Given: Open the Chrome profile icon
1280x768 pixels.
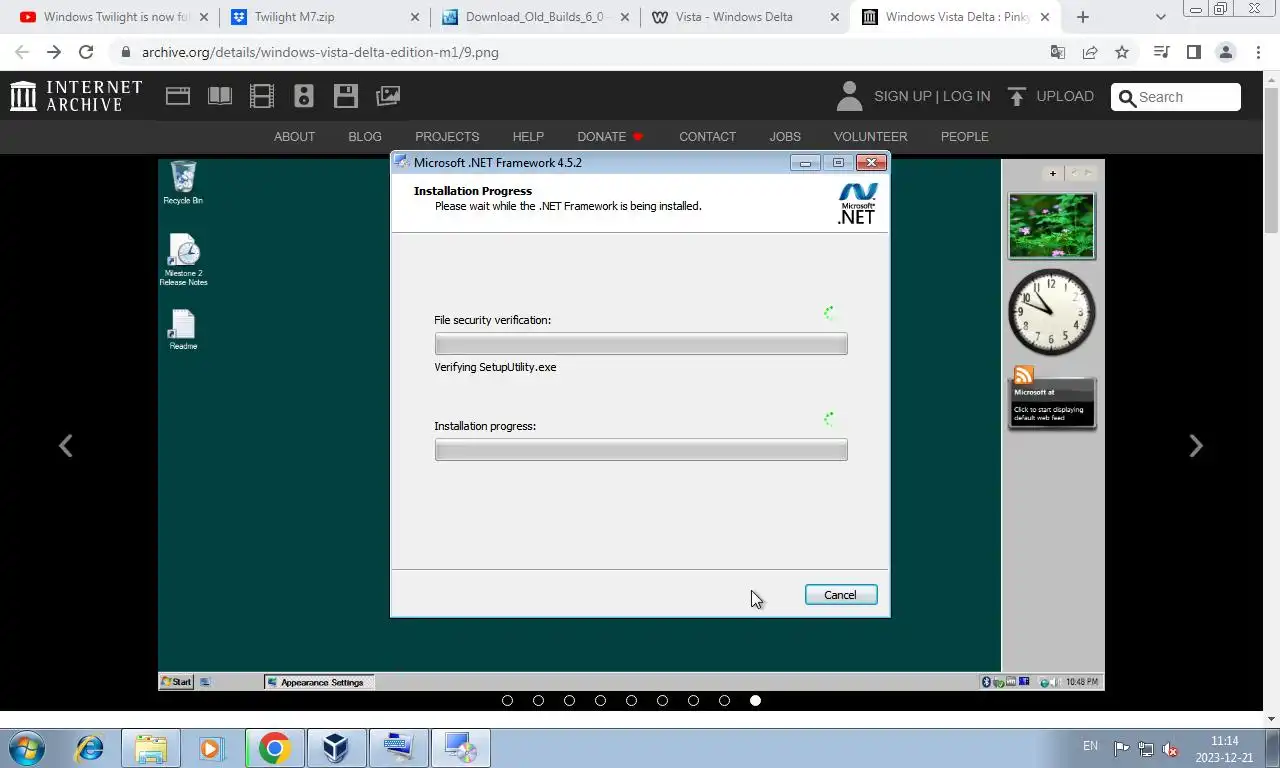Looking at the screenshot, I should coord(1225,52).
